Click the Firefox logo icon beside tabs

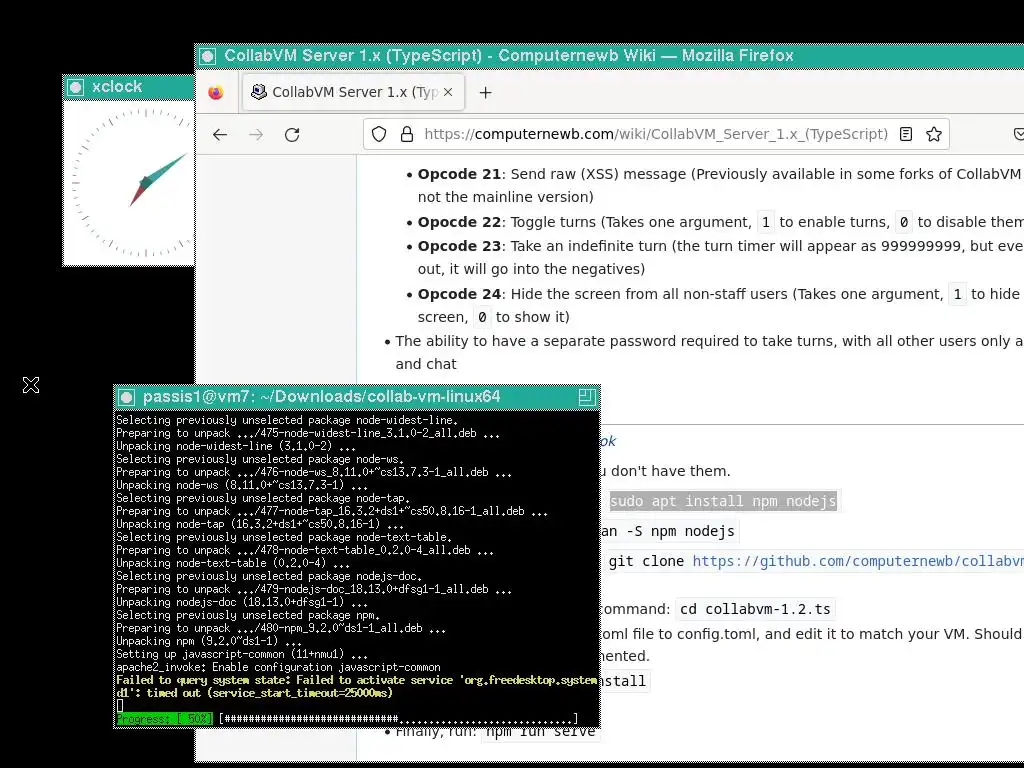[x=216, y=93]
